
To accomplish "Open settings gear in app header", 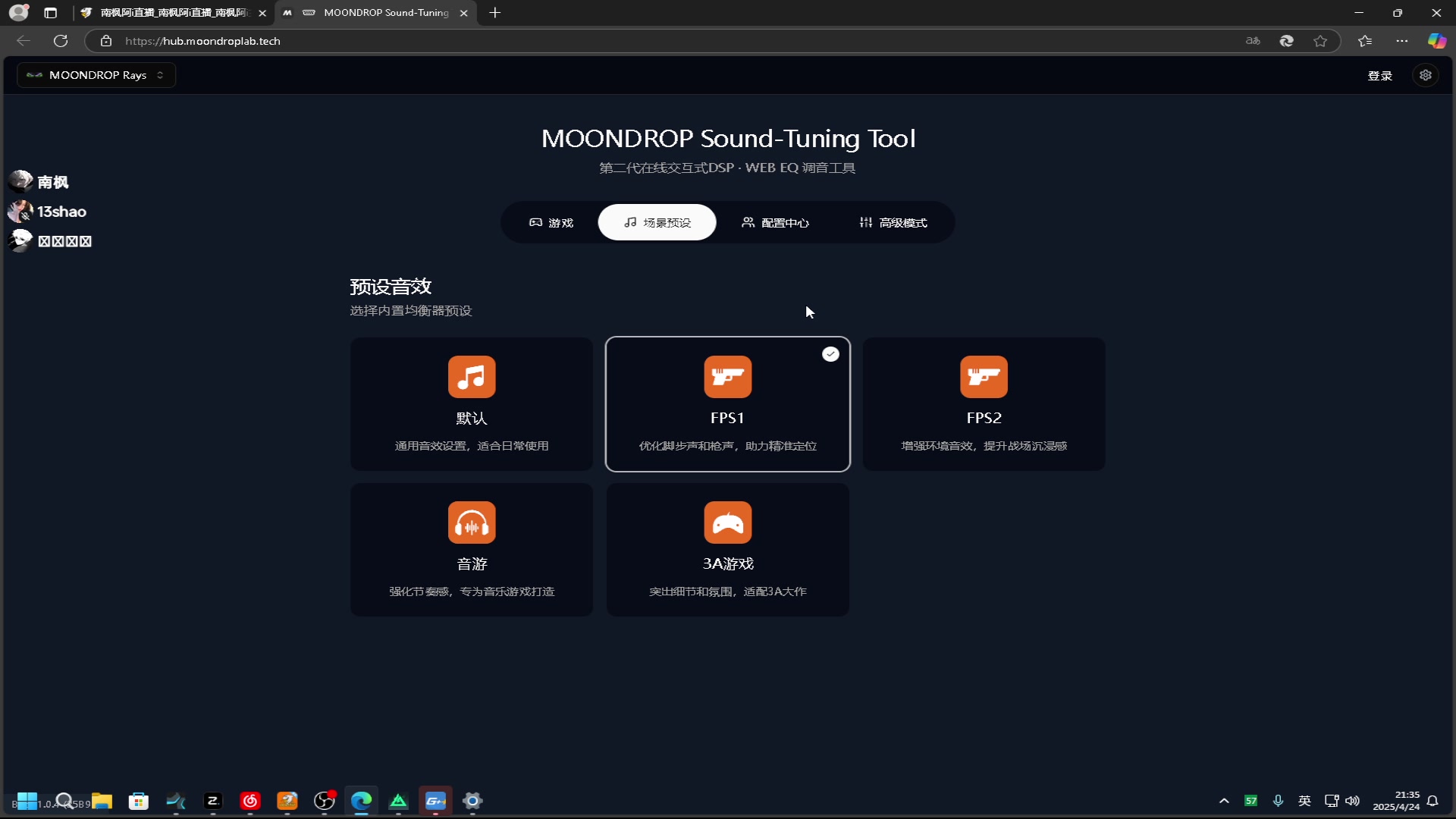I will click(1426, 75).
